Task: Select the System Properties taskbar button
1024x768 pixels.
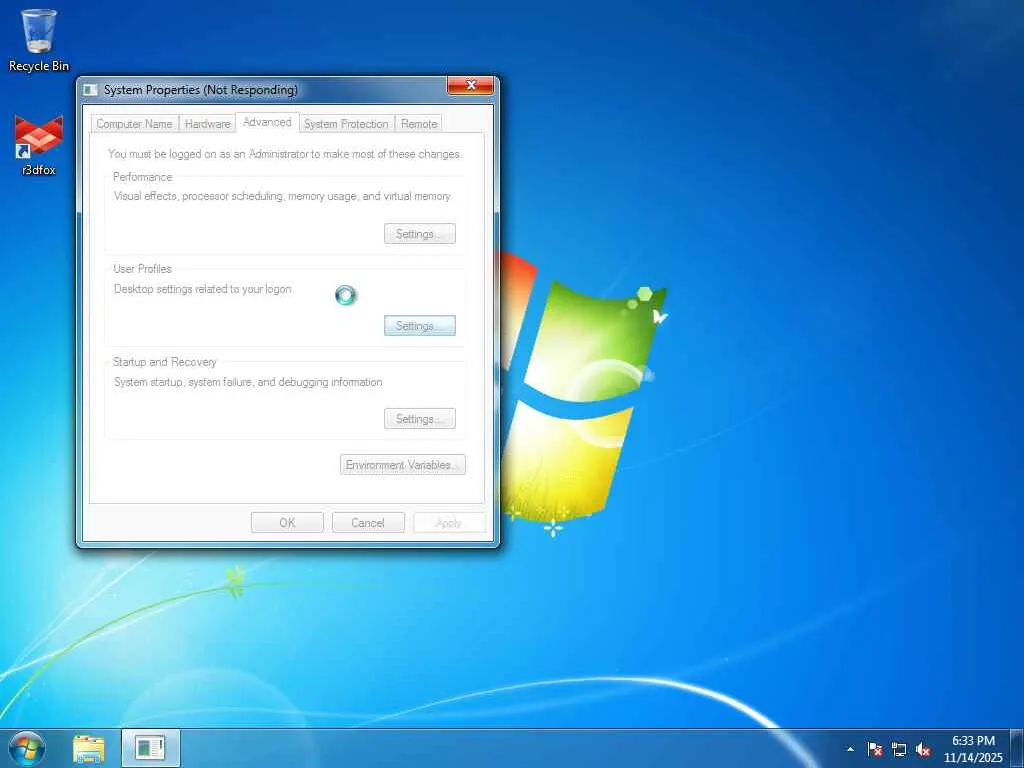Action: pyautogui.click(x=150, y=748)
